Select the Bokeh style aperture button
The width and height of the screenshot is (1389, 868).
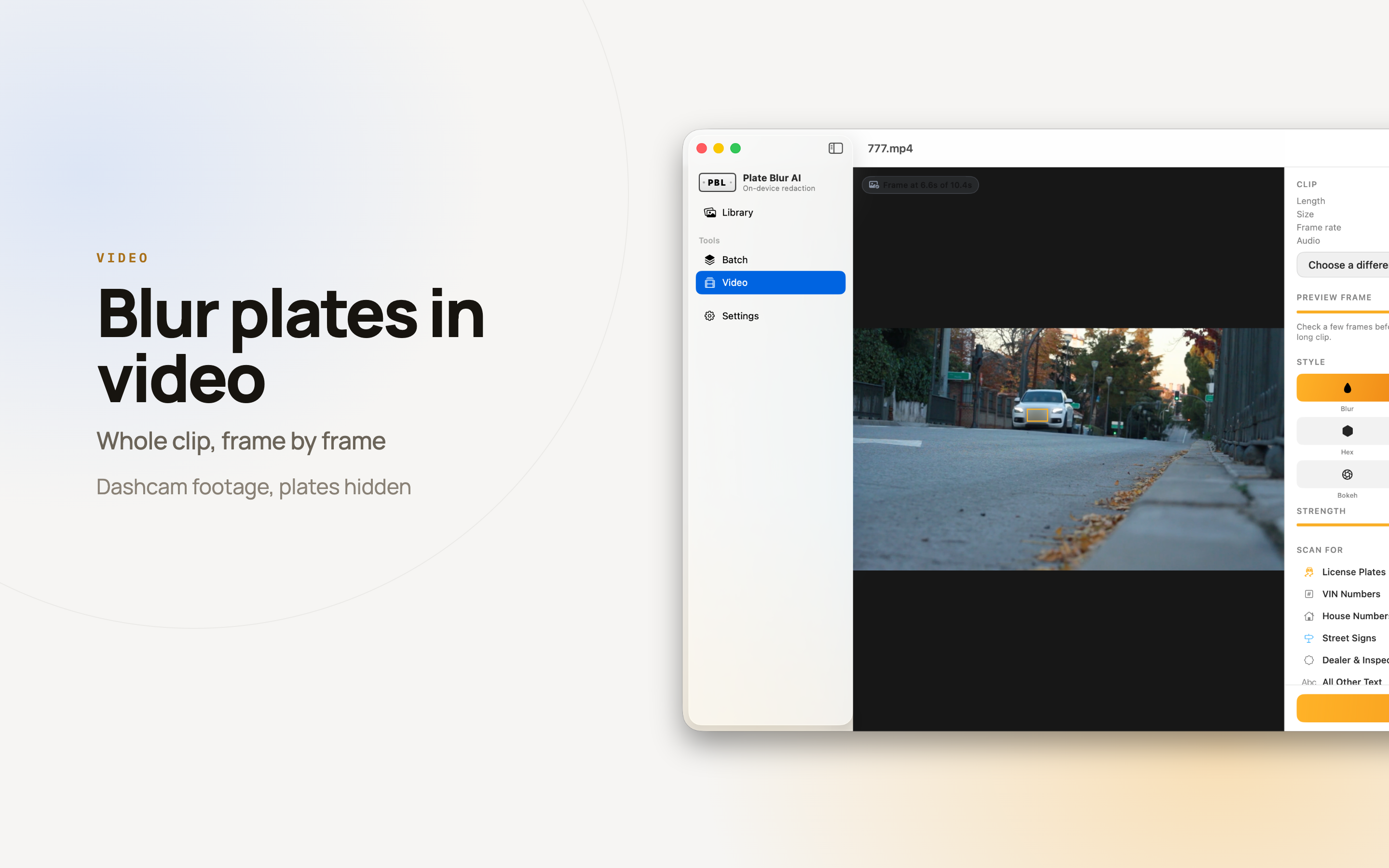[x=1343, y=474]
